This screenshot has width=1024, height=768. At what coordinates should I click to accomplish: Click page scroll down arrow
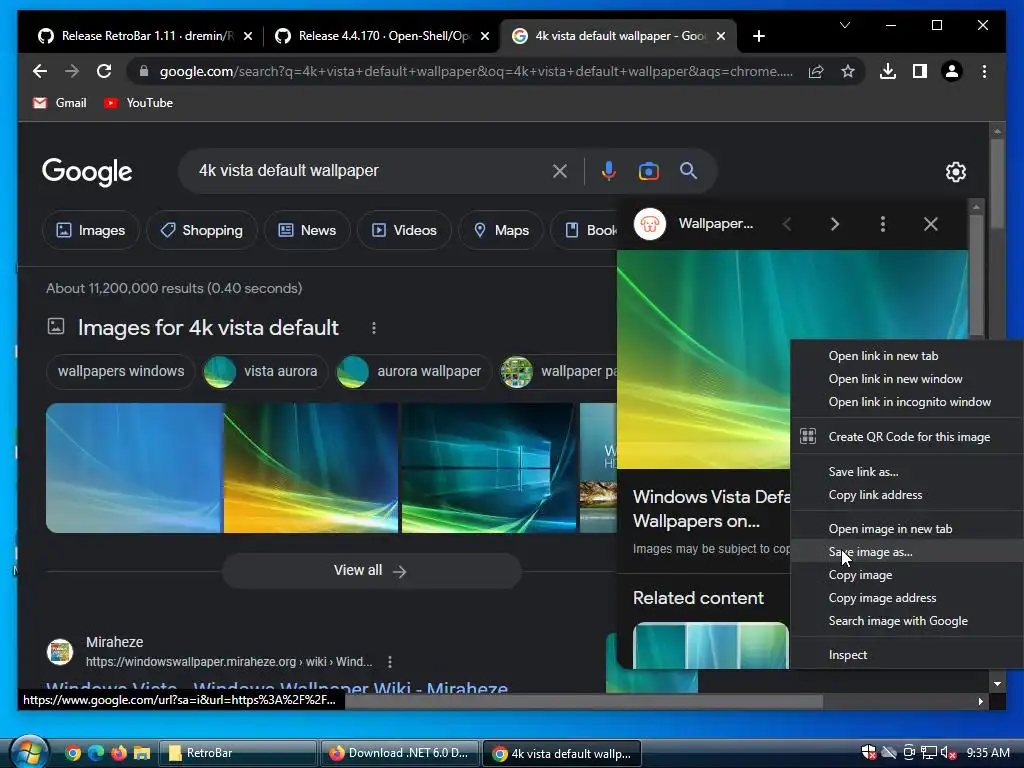[997, 684]
